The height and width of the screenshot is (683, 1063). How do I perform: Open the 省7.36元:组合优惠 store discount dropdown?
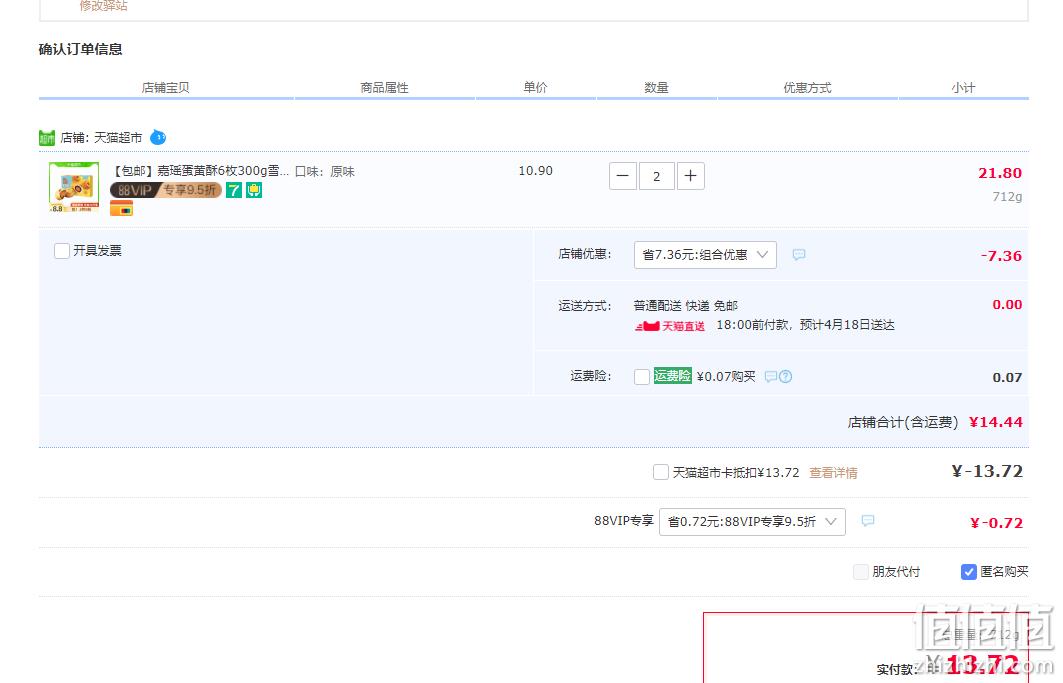705,255
